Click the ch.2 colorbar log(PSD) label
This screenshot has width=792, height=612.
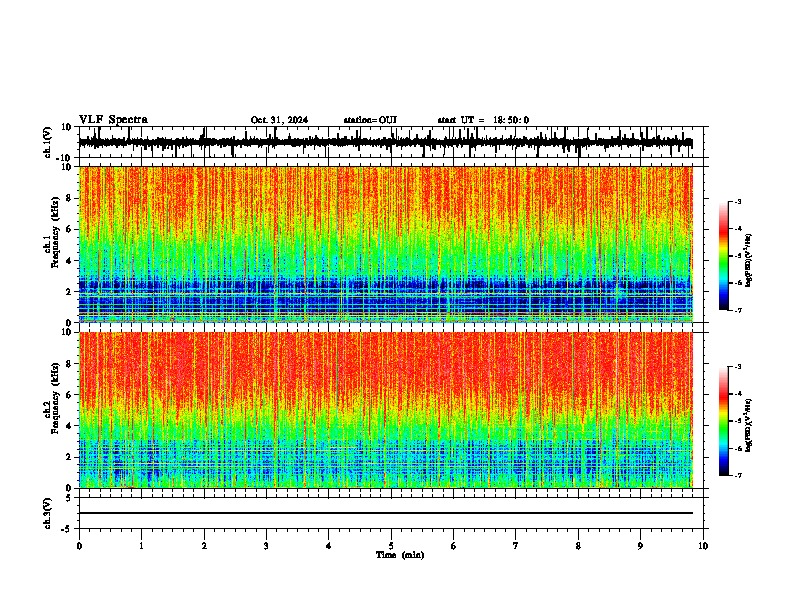click(x=749, y=425)
